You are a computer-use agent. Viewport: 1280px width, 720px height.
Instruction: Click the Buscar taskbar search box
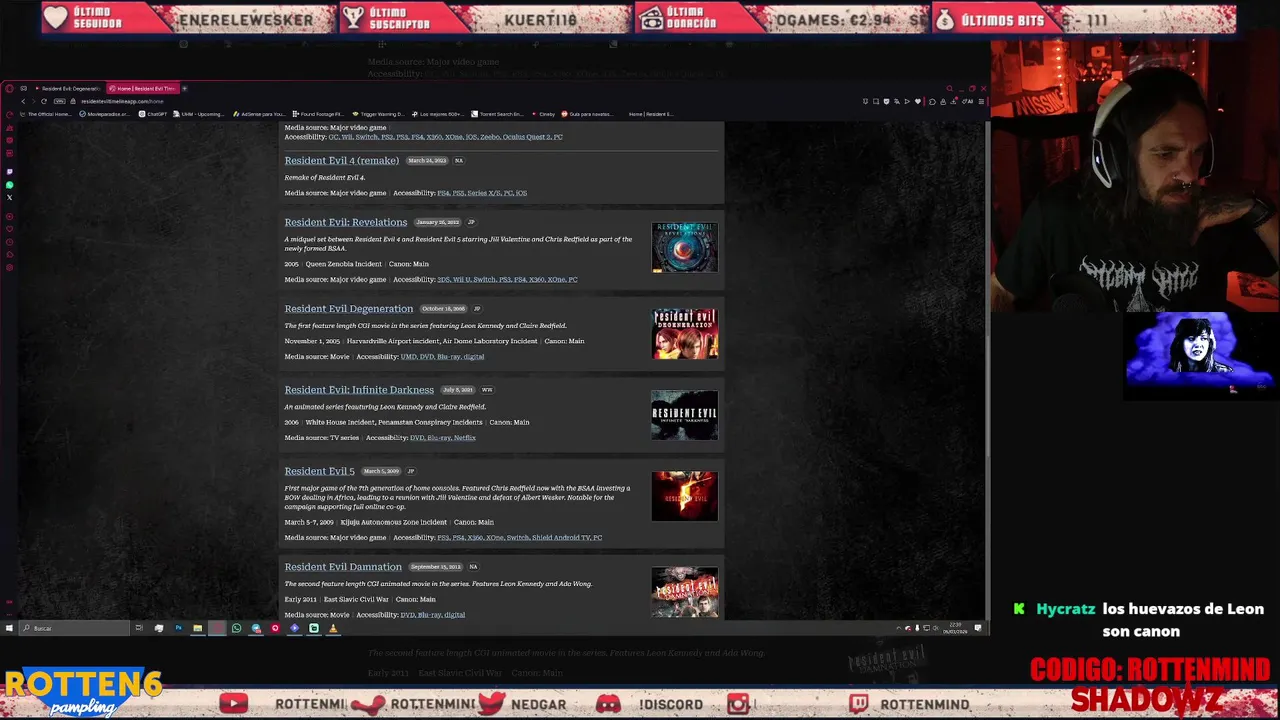click(x=74, y=628)
